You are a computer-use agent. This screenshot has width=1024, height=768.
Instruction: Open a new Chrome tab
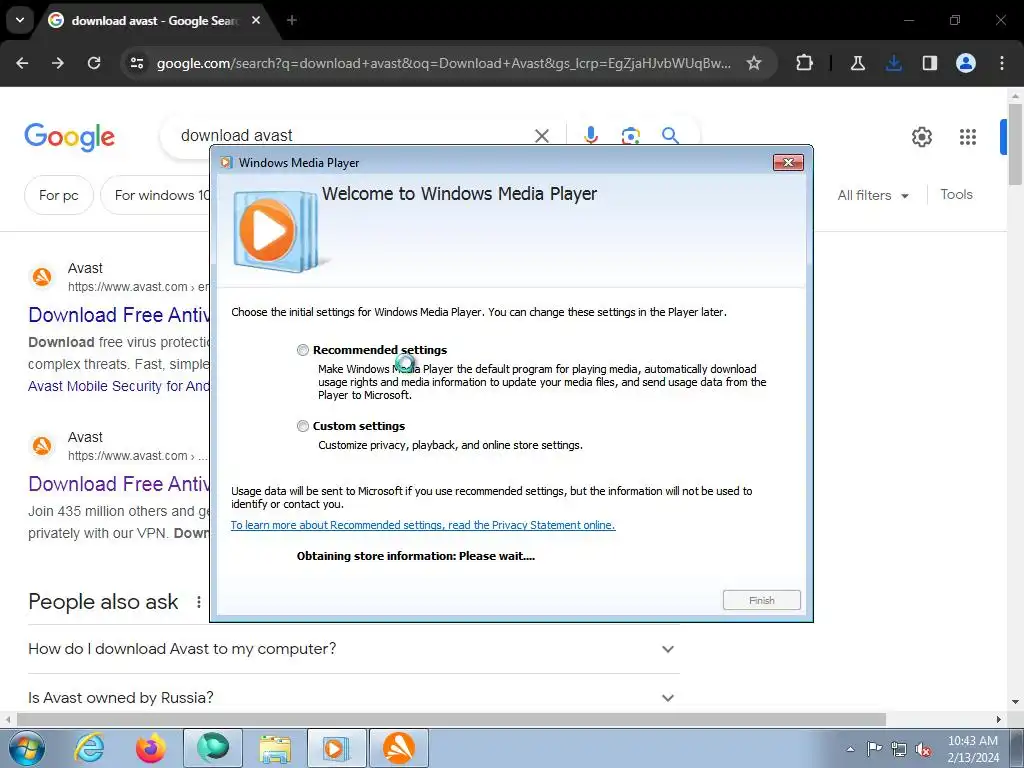[292, 20]
